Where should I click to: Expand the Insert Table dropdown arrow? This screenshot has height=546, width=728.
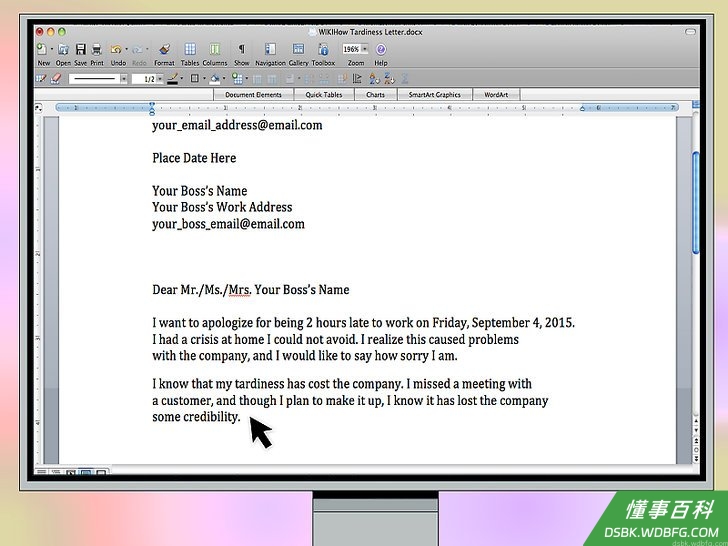247,78
